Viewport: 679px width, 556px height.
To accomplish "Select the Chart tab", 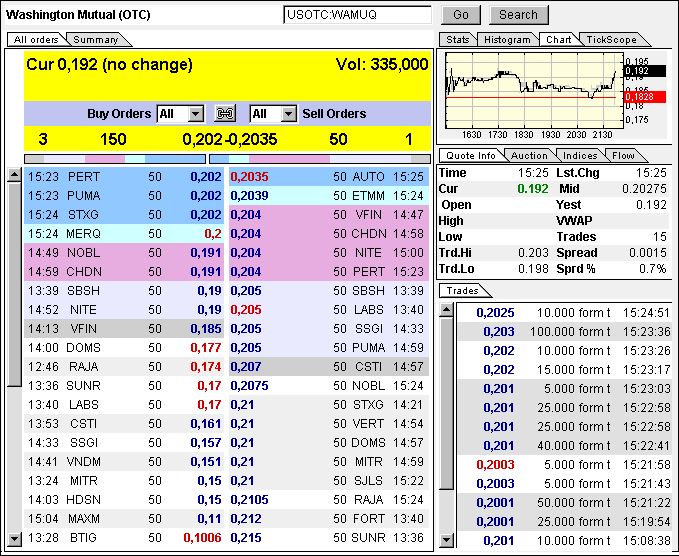I will pyautogui.click(x=559, y=39).
